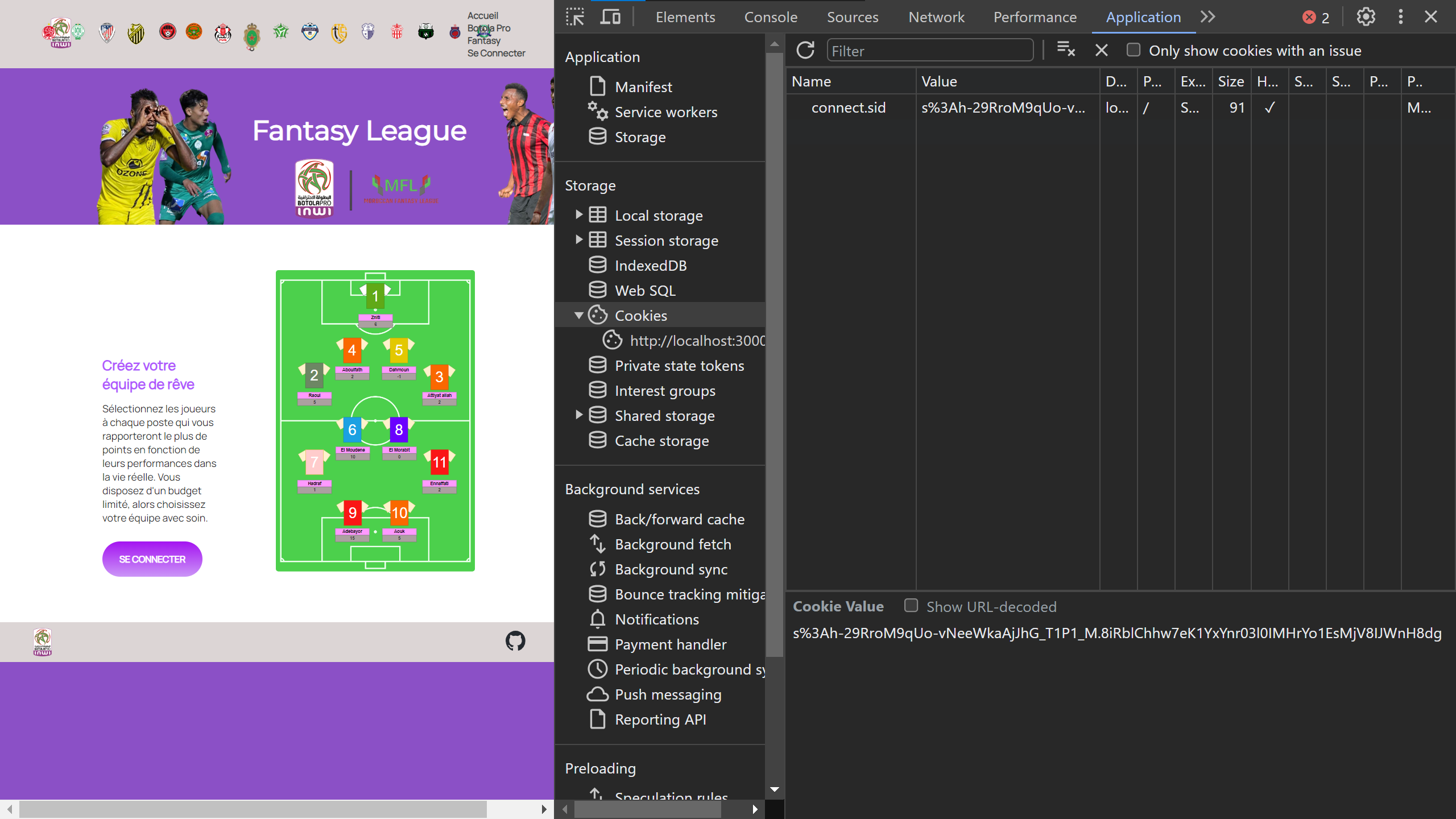Show more DevTools tabs chevron
Viewport: 1456px width, 819px height.
pos(1208,17)
